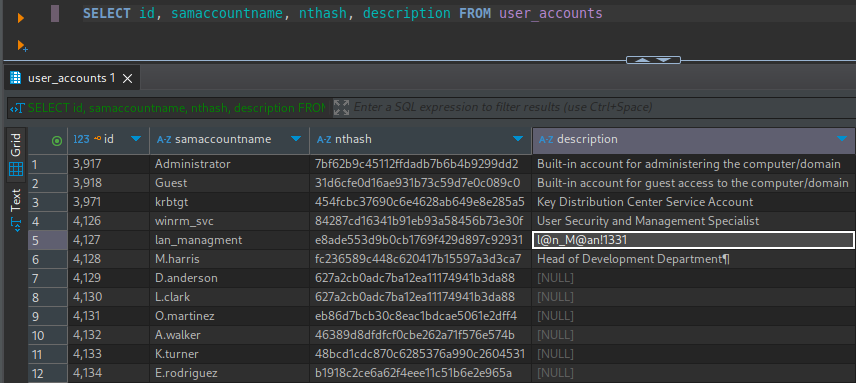Click the guest access built-in account description
Viewport: 856px width, 383px height.
694,183
